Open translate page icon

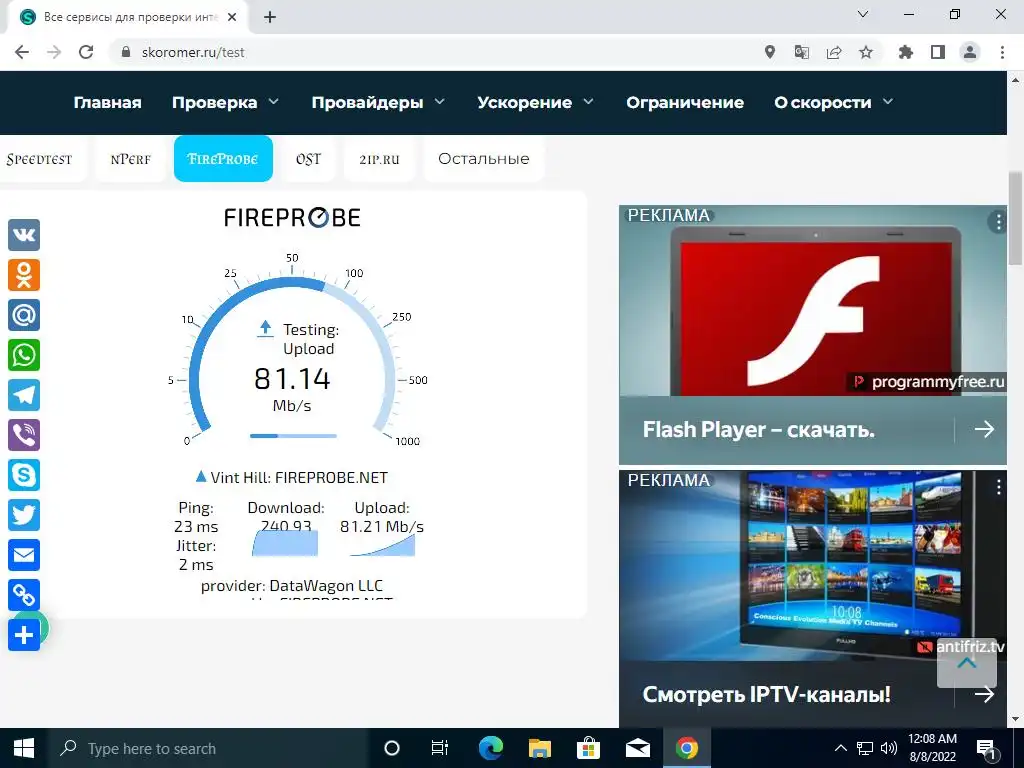coord(802,52)
